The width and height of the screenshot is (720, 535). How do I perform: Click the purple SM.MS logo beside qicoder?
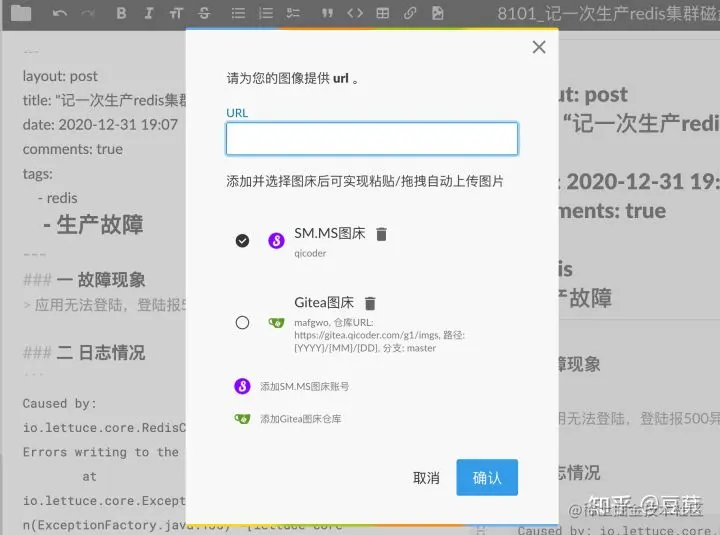(x=276, y=241)
